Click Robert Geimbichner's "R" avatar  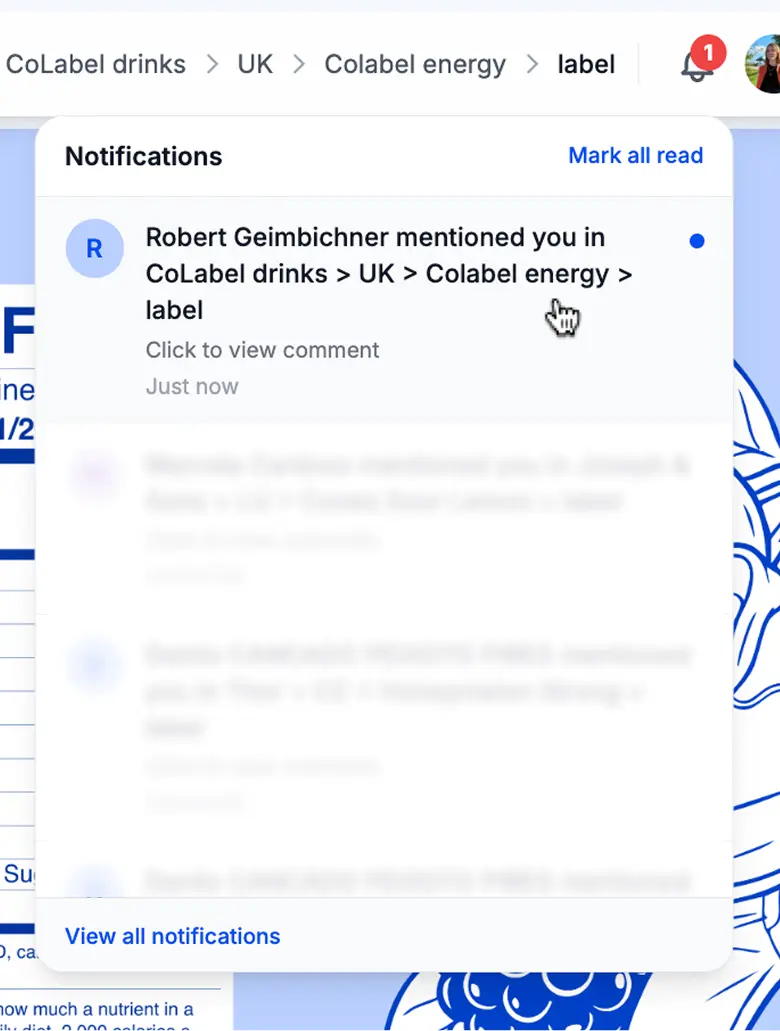(94, 249)
